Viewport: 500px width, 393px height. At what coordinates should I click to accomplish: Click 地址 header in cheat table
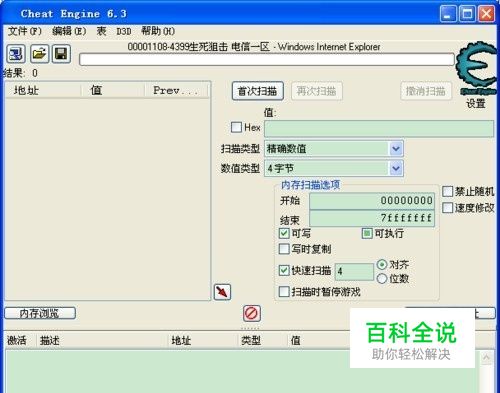[x=203, y=340]
